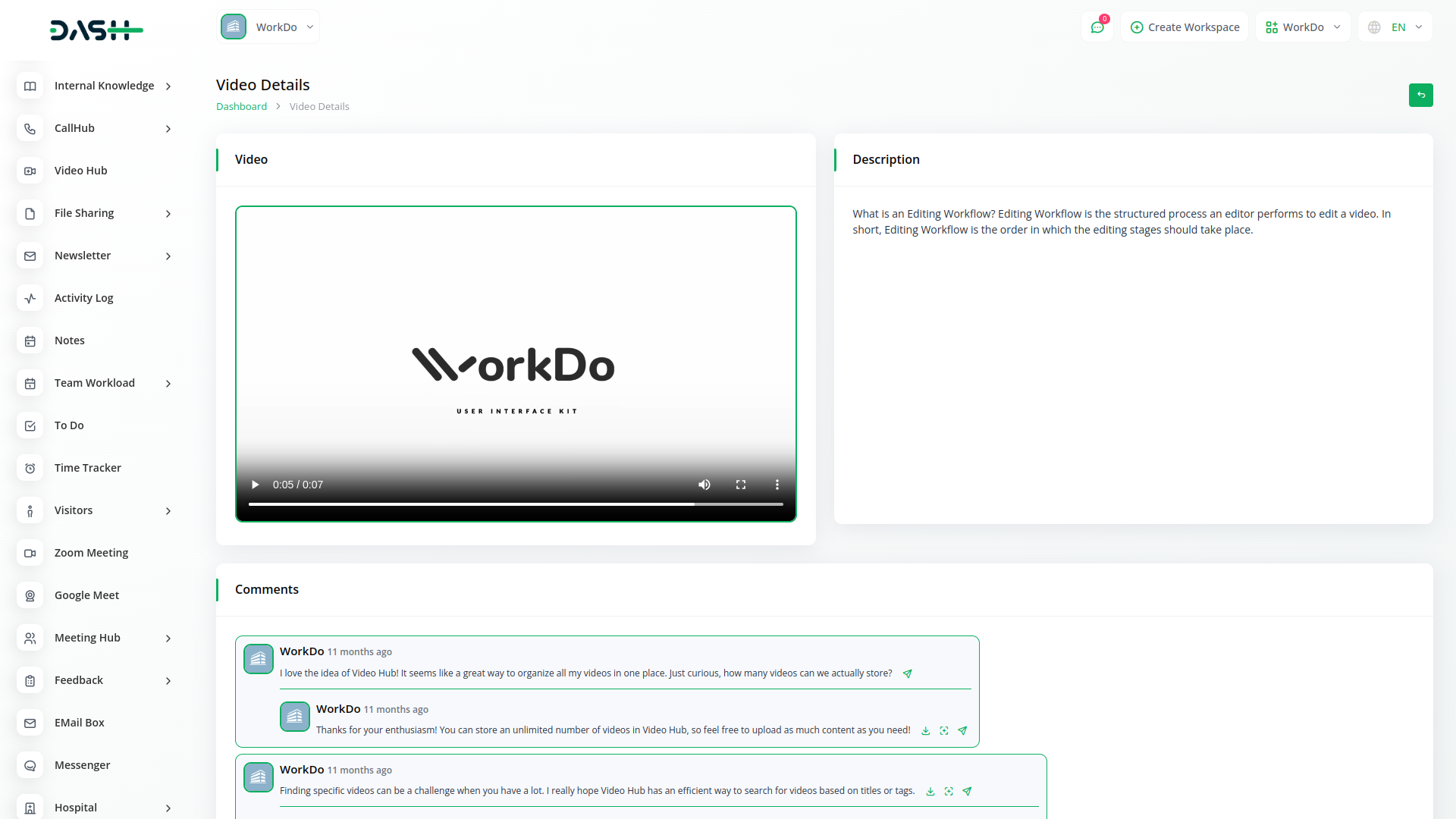Seek on the video progress bar
Image resolution: width=1456 pixels, height=819 pixels.
coord(516,504)
